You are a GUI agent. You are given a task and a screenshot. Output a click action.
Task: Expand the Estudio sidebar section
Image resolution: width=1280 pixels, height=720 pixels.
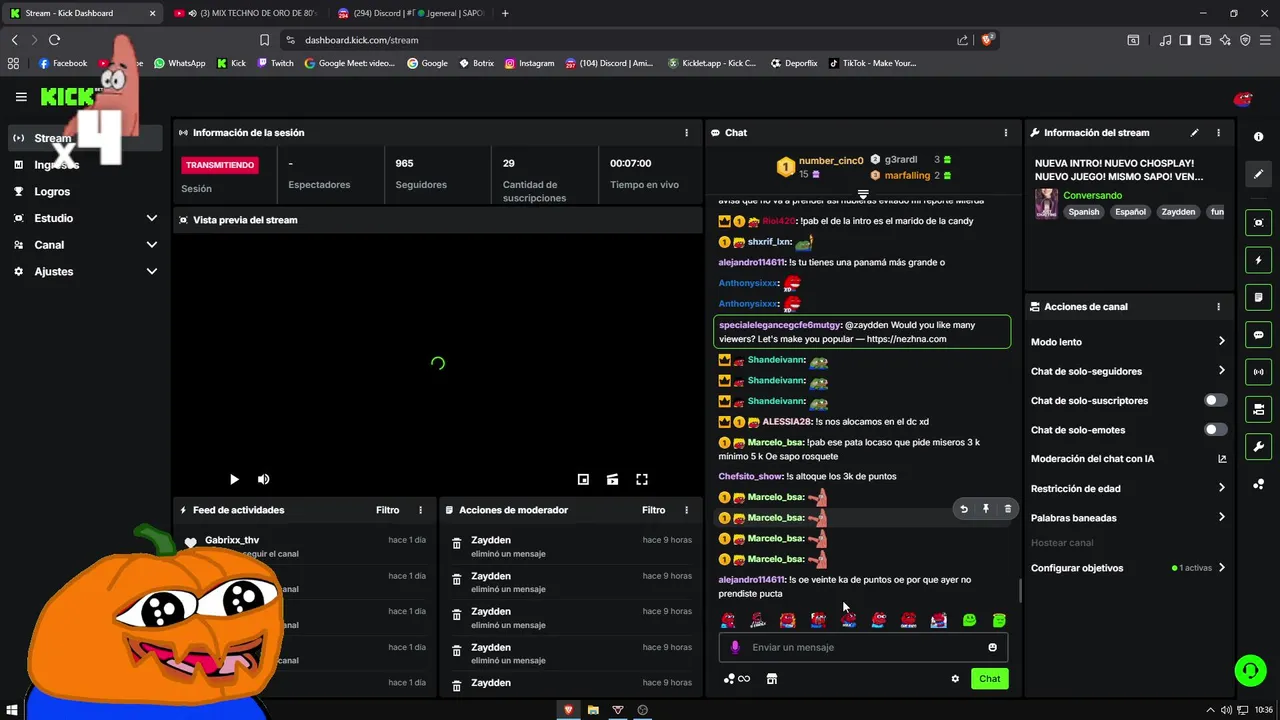[x=152, y=218]
